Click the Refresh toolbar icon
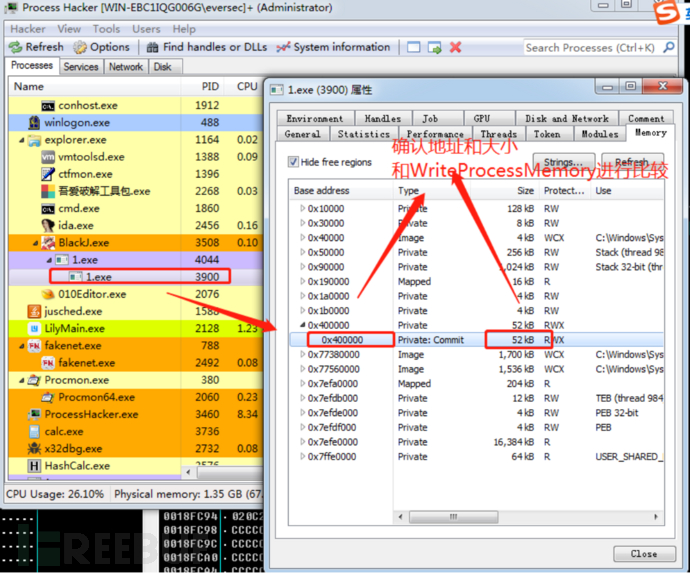The width and height of the screenshot is (690, 573). tap(17, 47)
